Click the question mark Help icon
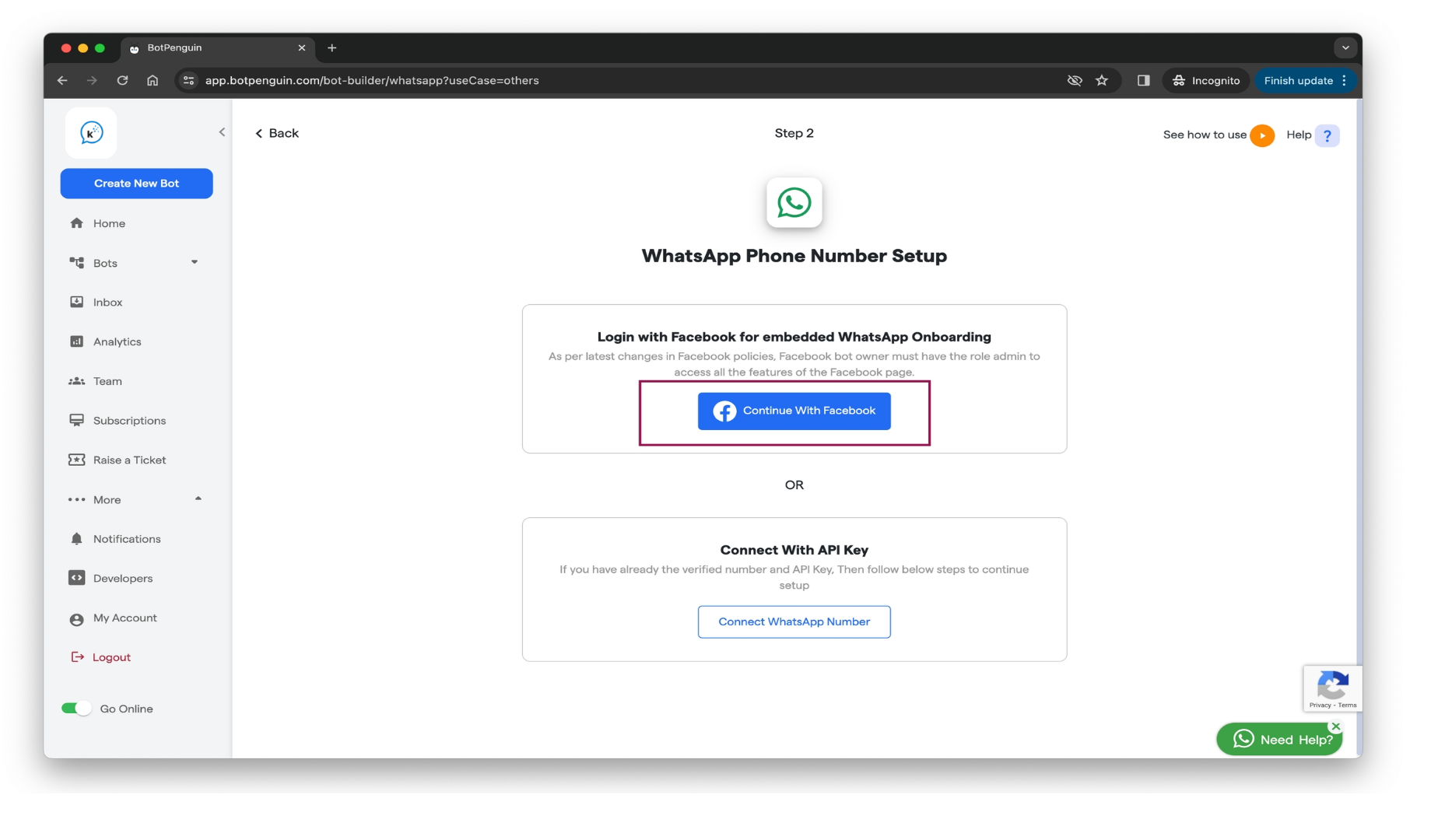This screenshot has width=1452, height=840. tap(1327, 135)
